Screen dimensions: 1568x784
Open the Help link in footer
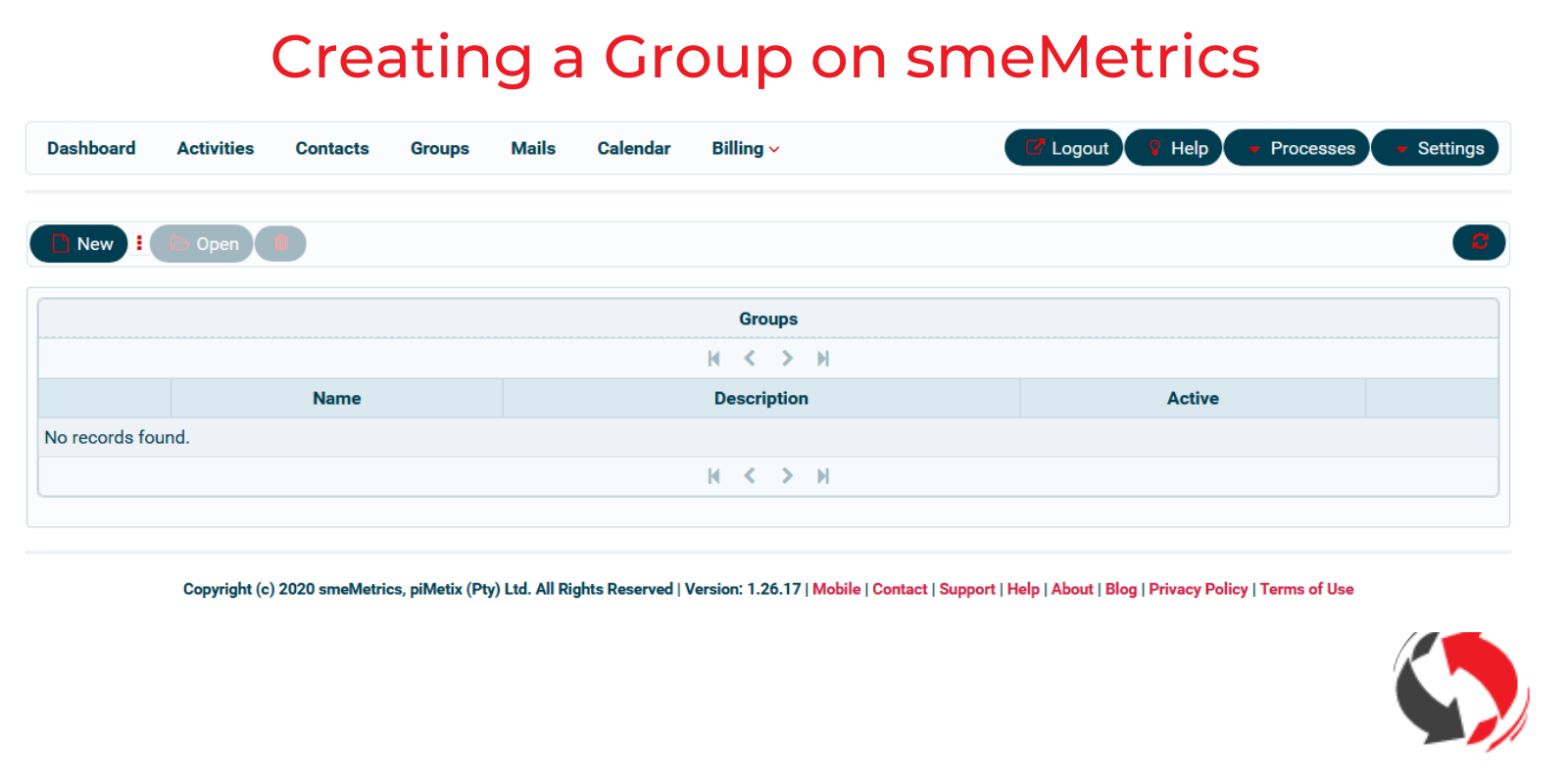[x=1023, y=589]
